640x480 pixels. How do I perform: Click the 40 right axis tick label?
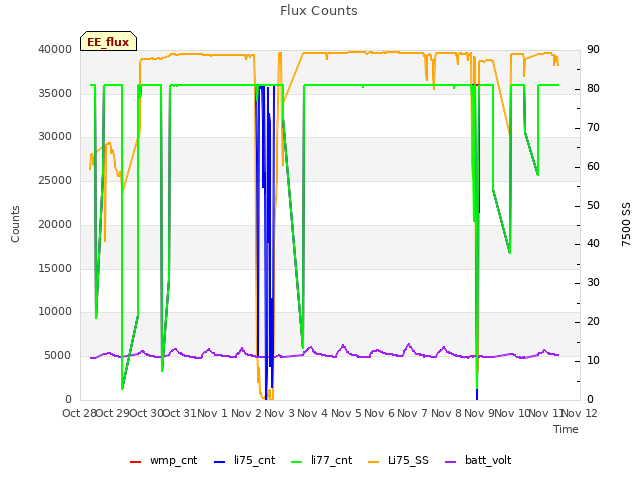coord(593,244)
